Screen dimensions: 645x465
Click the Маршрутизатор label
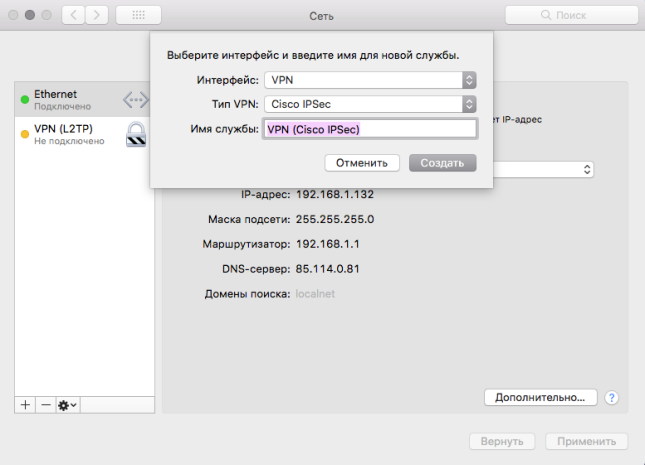(246, 244)
